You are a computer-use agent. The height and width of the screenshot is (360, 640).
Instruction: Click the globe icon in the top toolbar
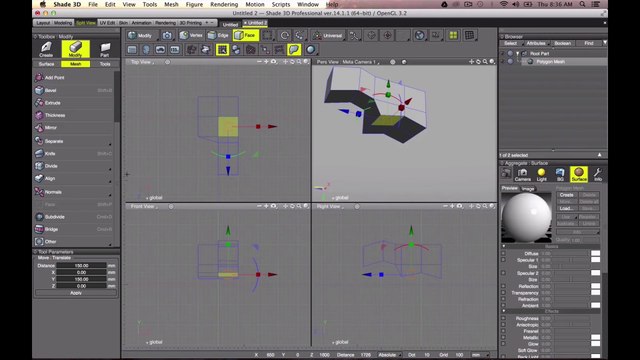[420, 36]
